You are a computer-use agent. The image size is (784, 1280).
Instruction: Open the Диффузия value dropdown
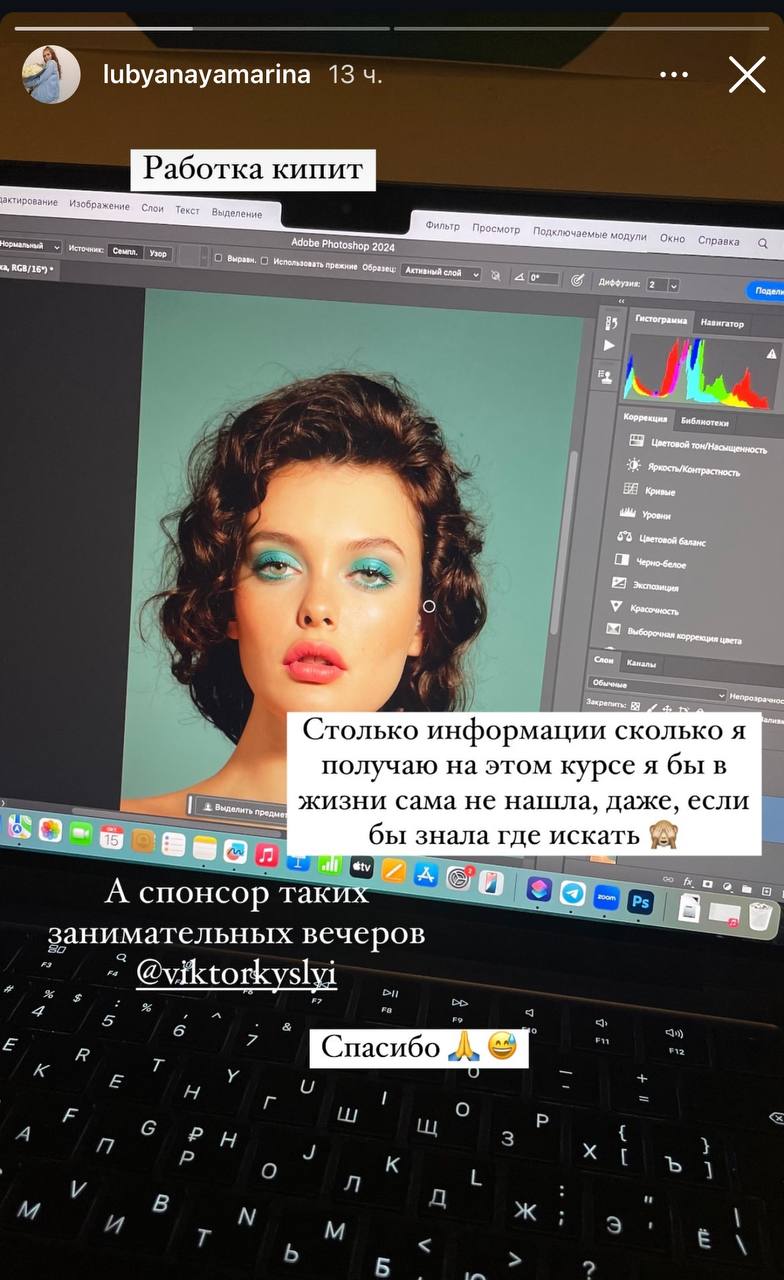click(662, 285)
